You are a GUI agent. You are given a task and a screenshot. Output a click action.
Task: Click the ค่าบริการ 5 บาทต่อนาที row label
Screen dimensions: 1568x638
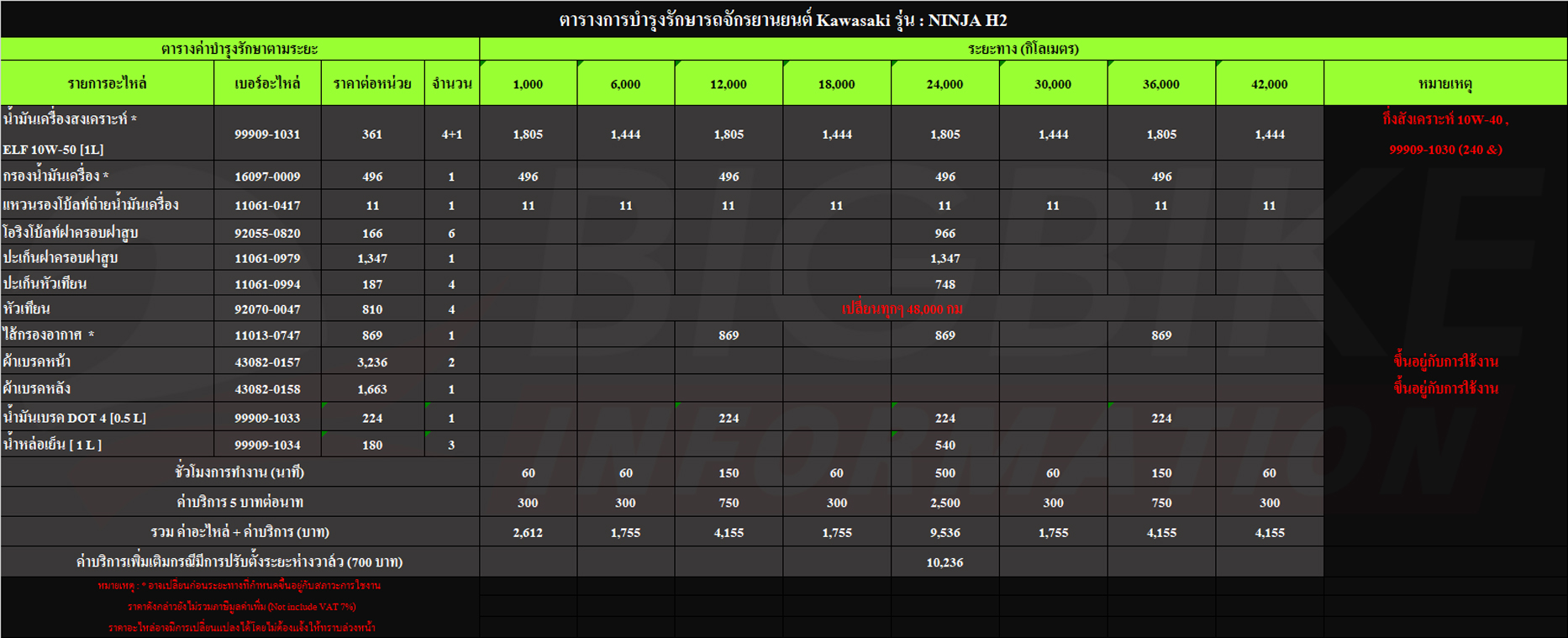pyautogui.click(x=239, y=502)
